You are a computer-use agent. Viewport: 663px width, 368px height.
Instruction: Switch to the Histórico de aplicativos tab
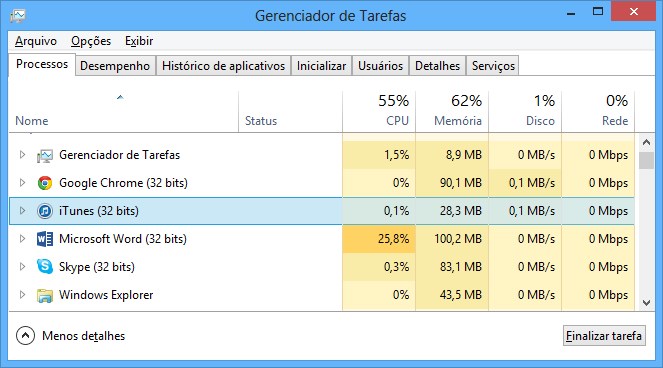pyautogui.click(x=223, y=66)
